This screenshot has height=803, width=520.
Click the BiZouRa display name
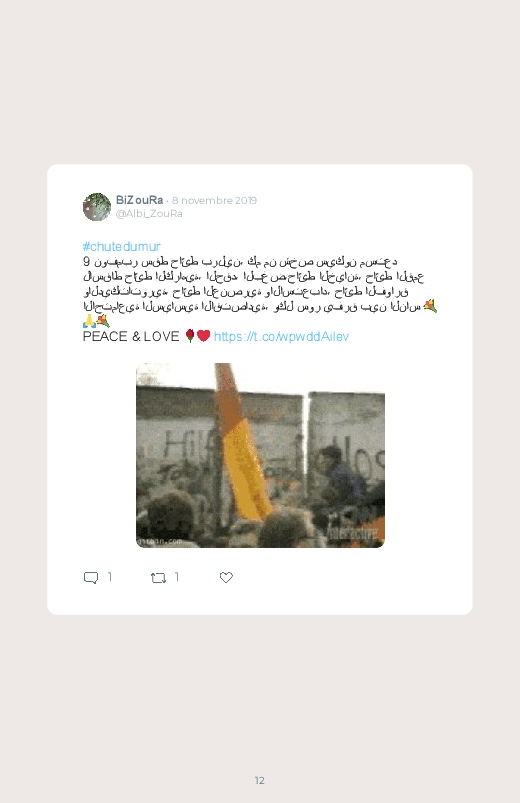pos(139,200)
